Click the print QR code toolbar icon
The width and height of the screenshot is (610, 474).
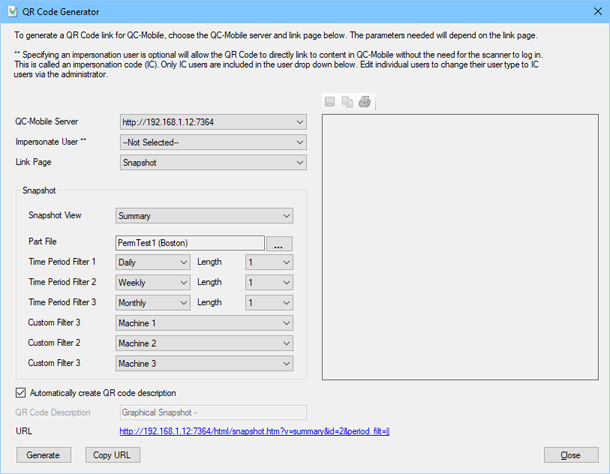365,102
